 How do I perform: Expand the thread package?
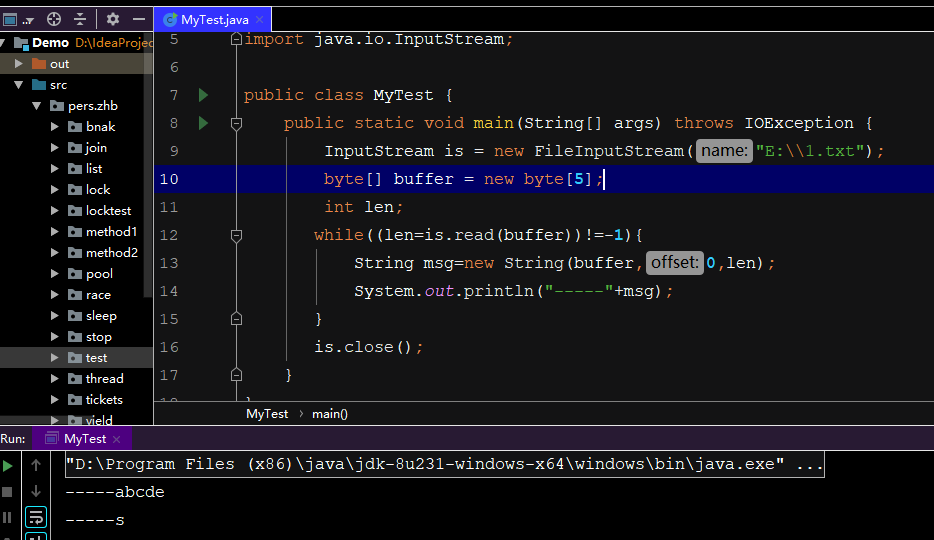[x=55, y=379]
